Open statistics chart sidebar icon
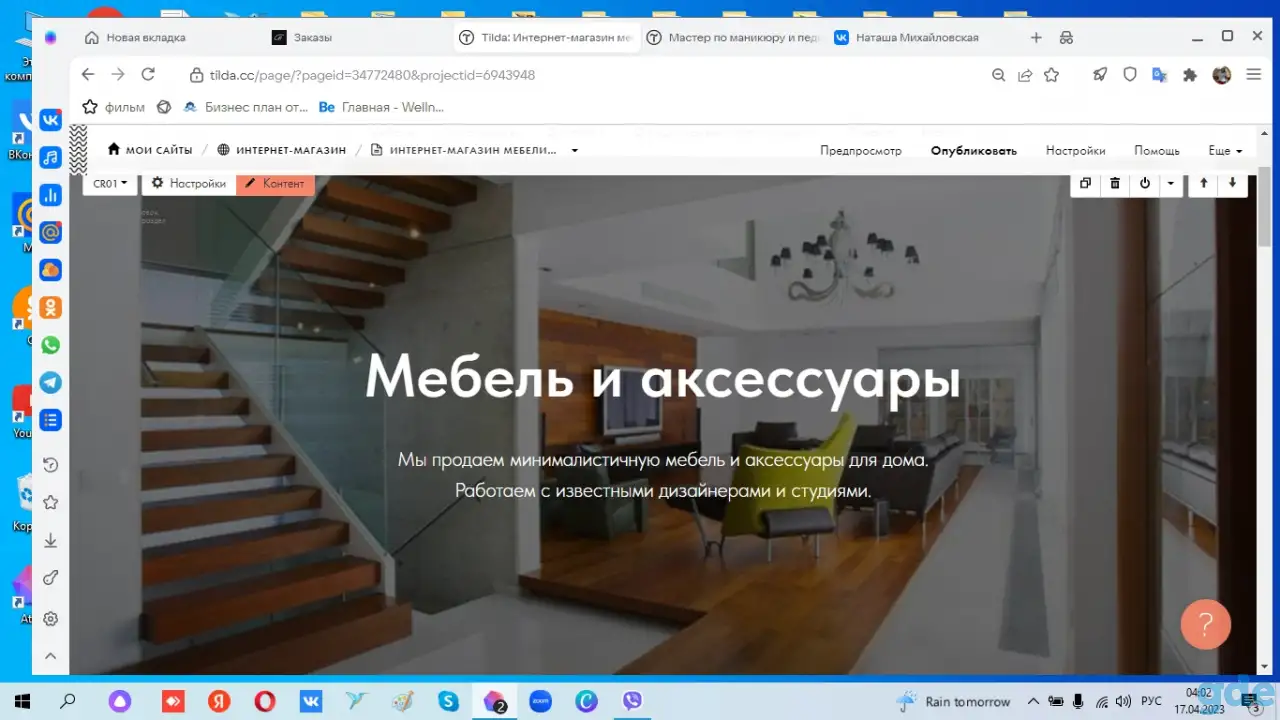The image size is (1280, 720). pyautogui.click(x=50, y=195)
